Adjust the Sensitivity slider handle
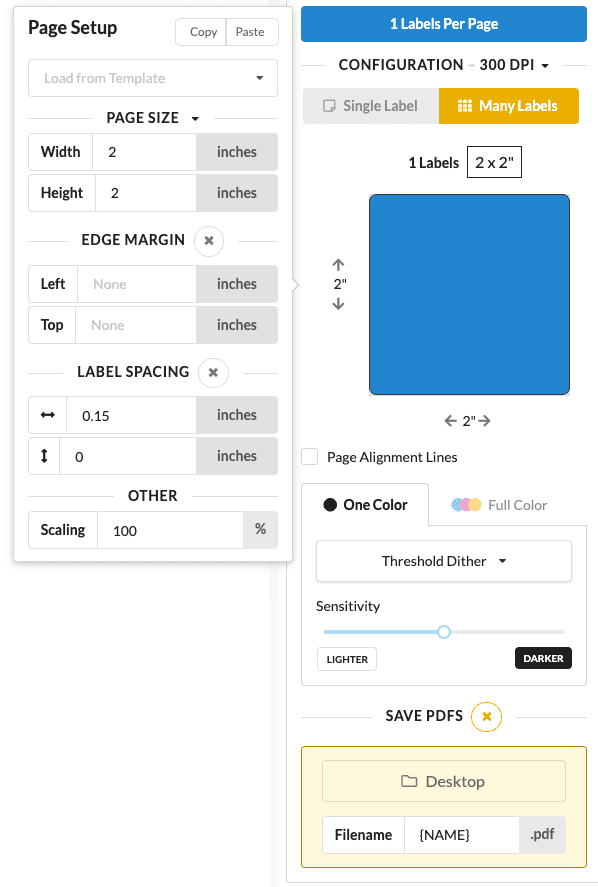 443,632
